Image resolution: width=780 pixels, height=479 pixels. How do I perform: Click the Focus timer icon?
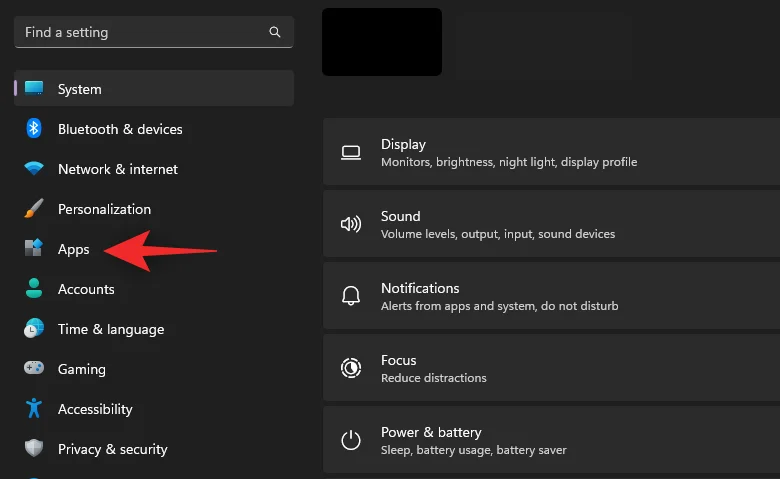tap(351, 368)
